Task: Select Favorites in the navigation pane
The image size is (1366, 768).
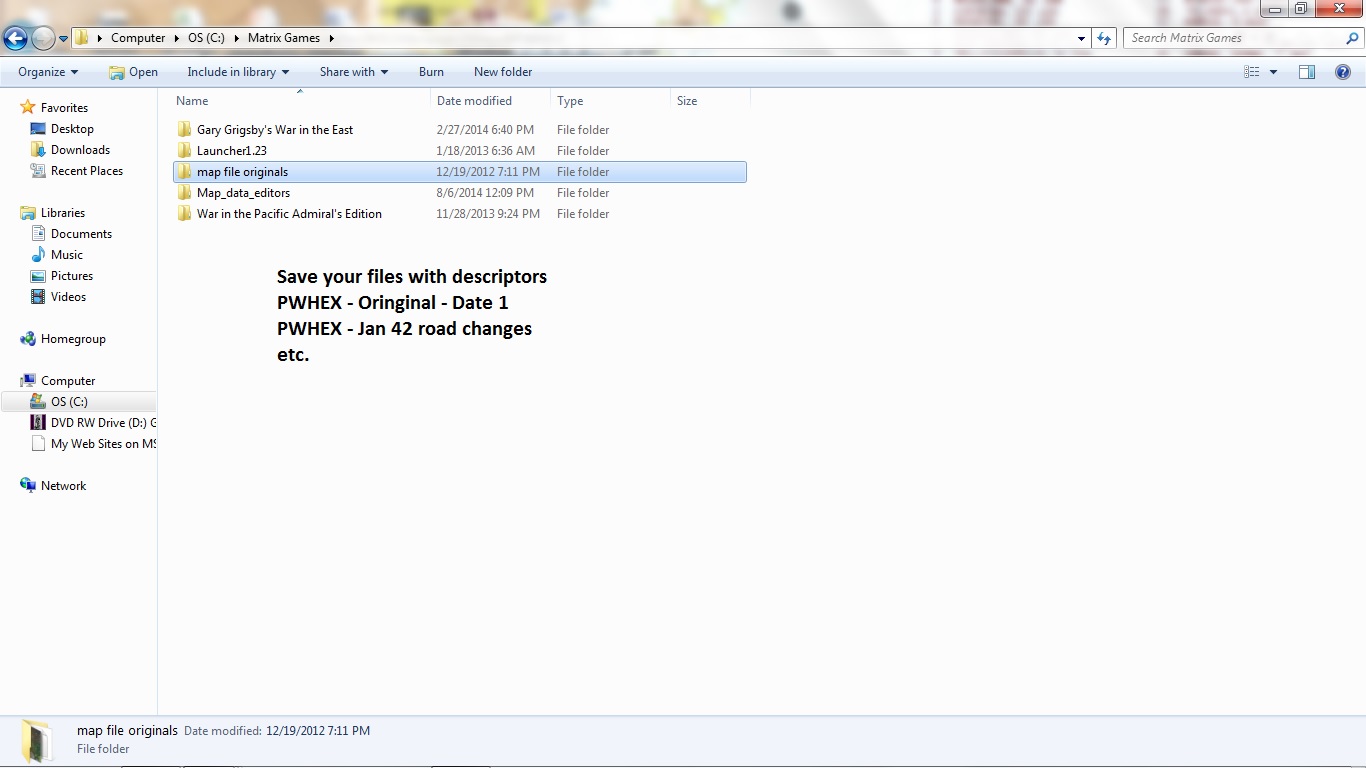Action: tap(64, 108)
